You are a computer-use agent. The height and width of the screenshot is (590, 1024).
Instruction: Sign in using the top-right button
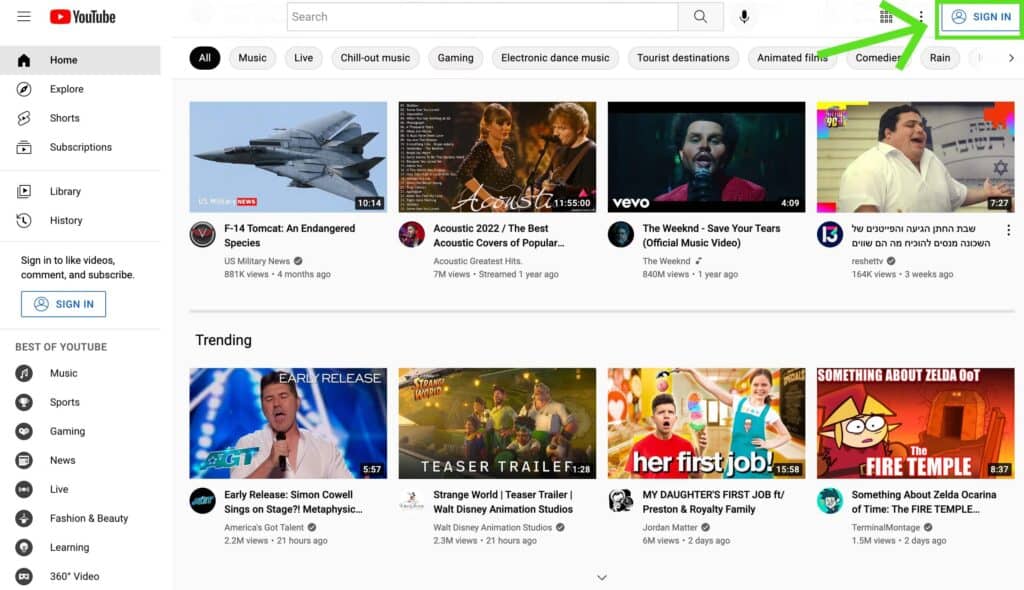(978, 16)
